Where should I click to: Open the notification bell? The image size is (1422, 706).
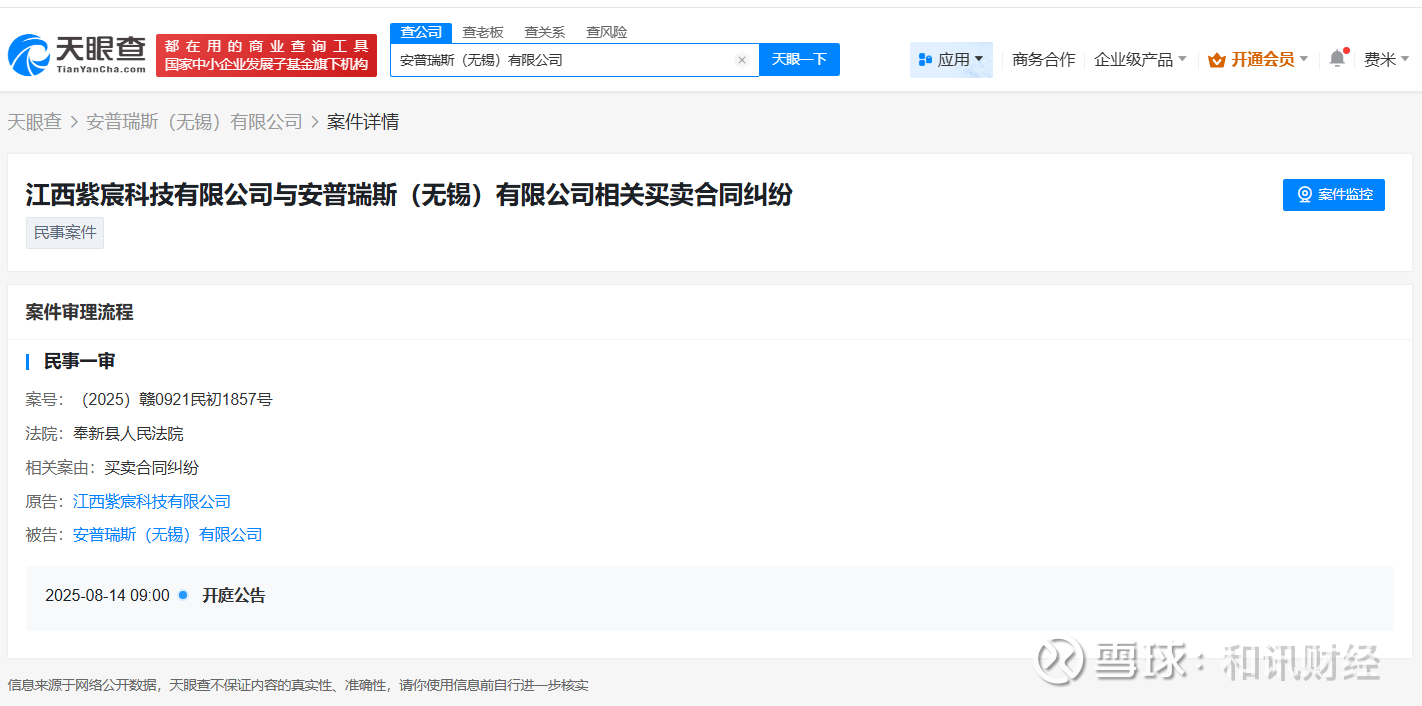point(1337,59)
